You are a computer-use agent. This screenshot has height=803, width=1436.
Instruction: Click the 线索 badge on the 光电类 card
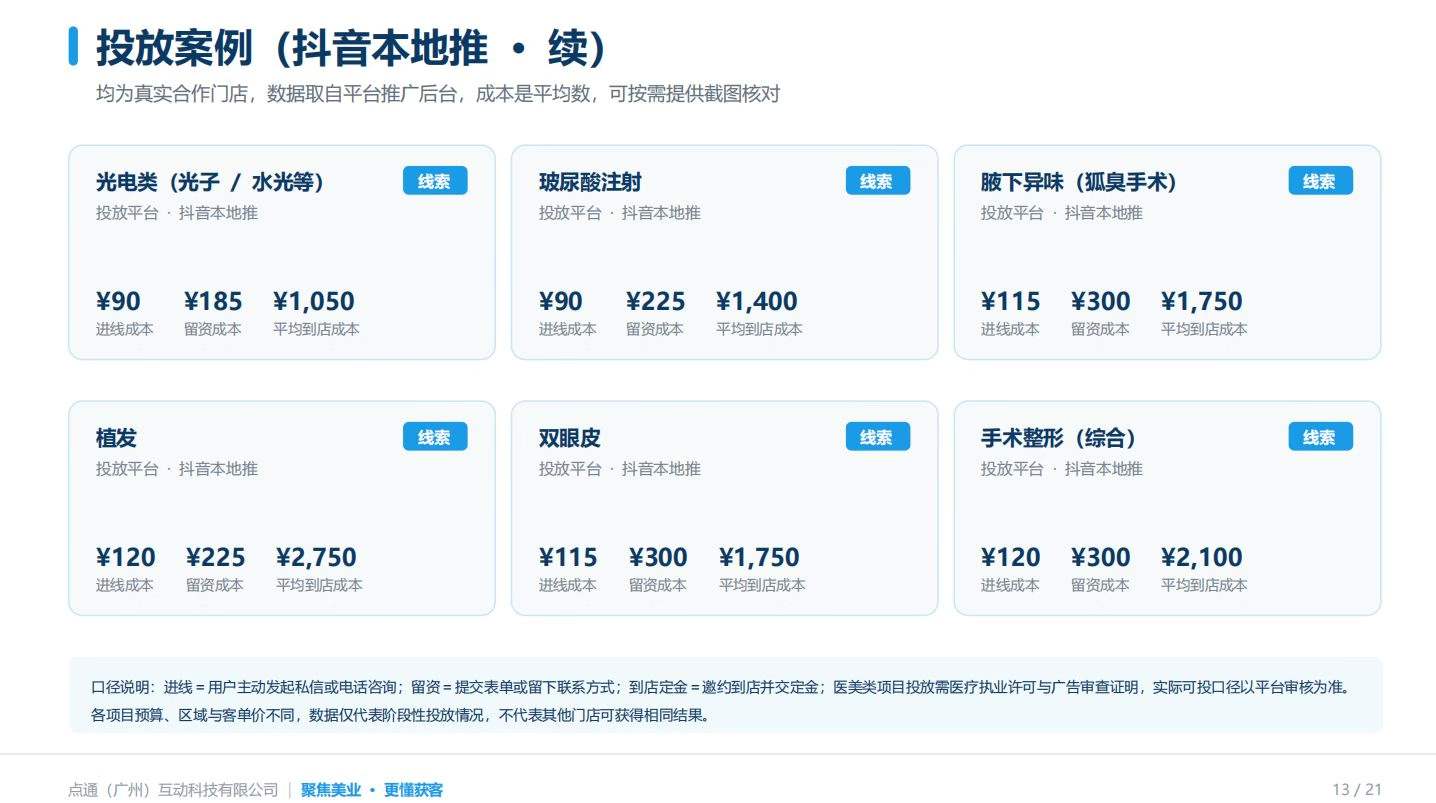click(435, 181)
